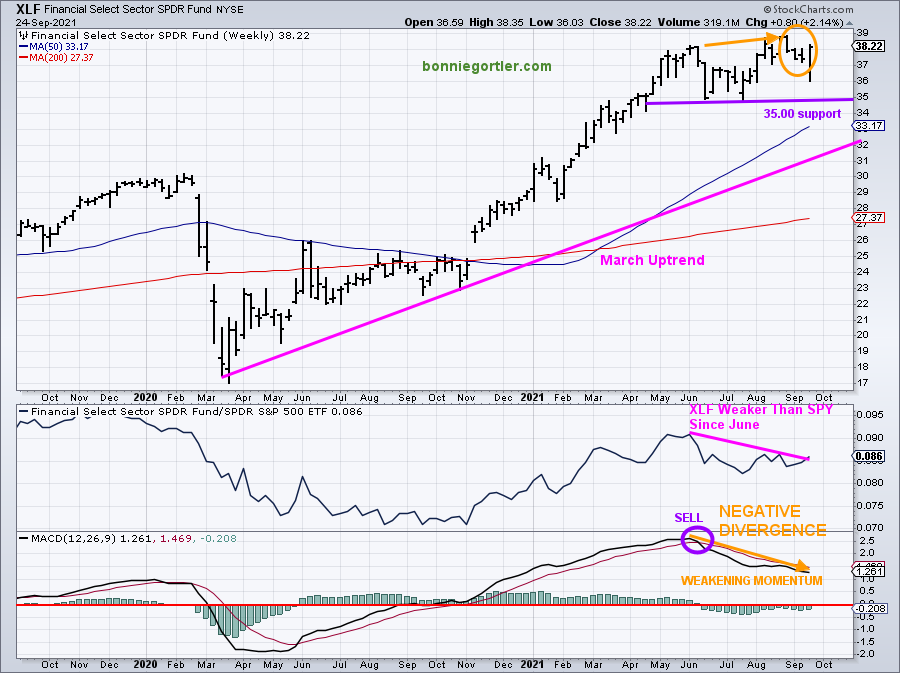Screen dimensions: 900x673
Task: Click the 2.5 label on the MACD axis
Action: tap(867, 540)
